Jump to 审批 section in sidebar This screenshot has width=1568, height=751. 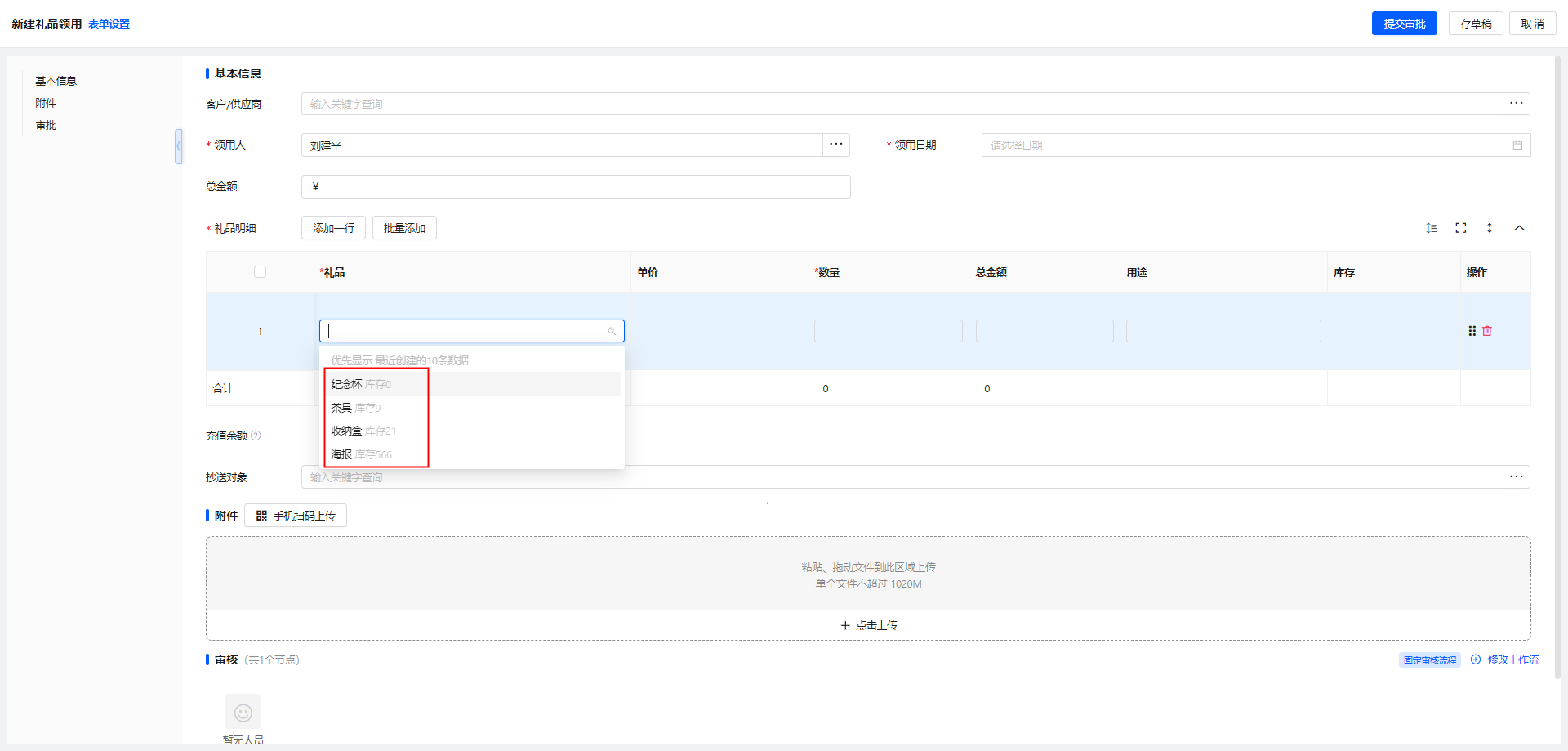[x=46, y=125]
